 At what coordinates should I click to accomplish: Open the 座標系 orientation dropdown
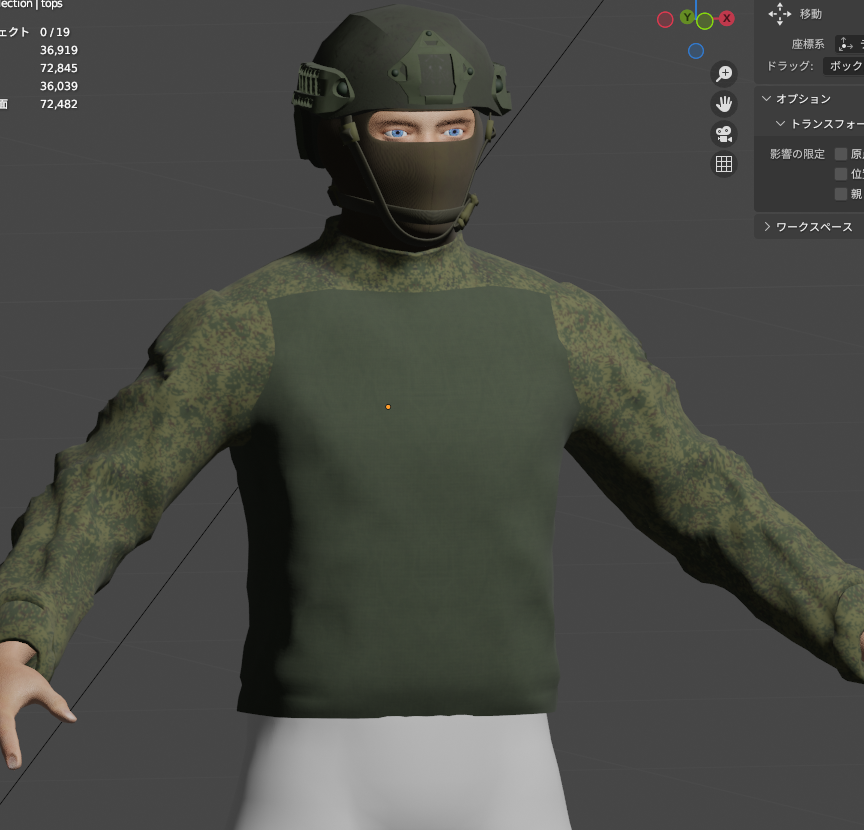[x=849, y=44]
